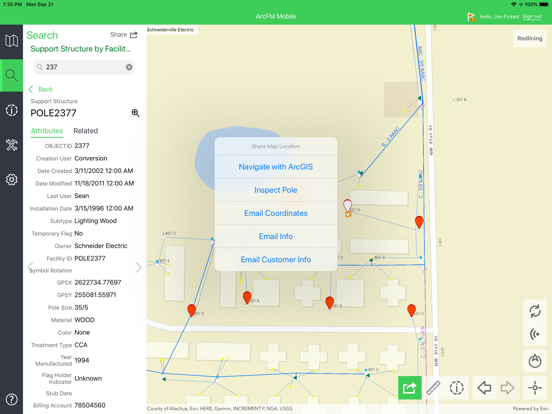Open the help question mark icon
The width and height of the screenshot is (552, 414).
pyautogui.click(x=11, y=400)
